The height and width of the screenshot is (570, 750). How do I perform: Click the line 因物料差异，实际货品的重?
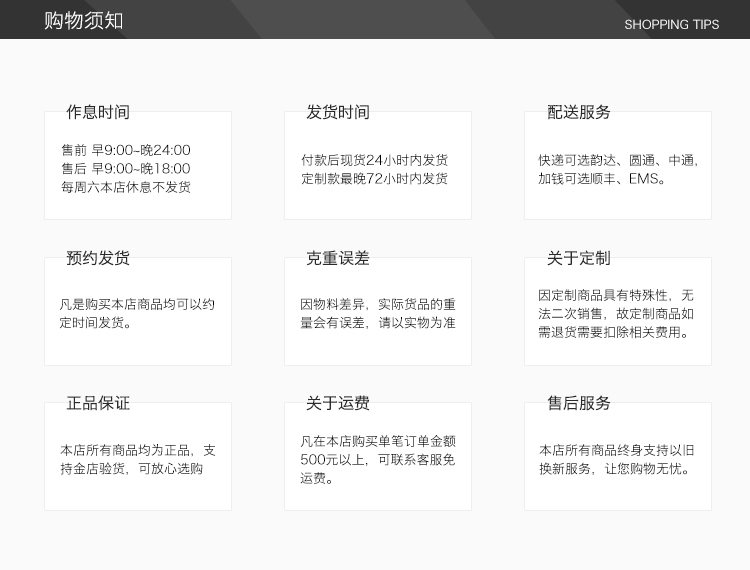click(377, 304)
